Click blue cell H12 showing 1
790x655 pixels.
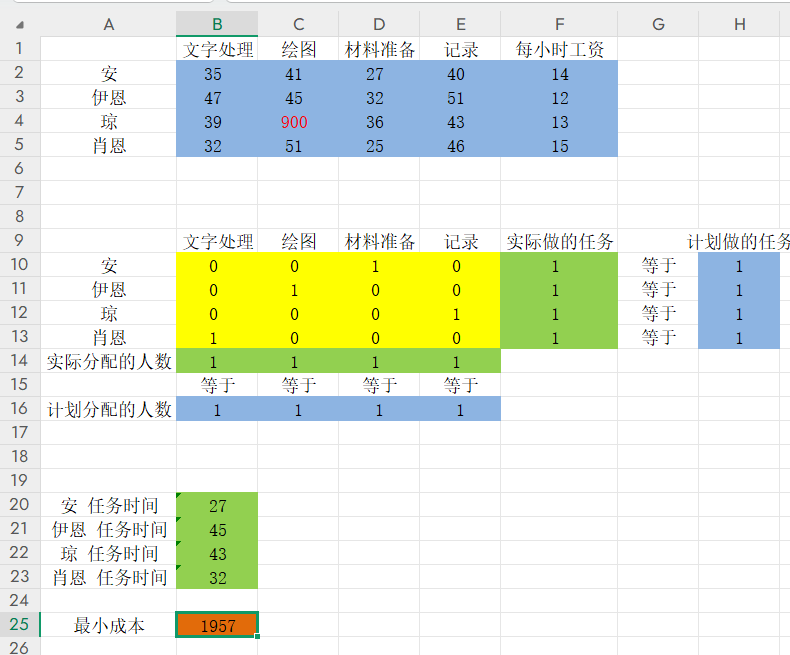[x=739, y=313]
